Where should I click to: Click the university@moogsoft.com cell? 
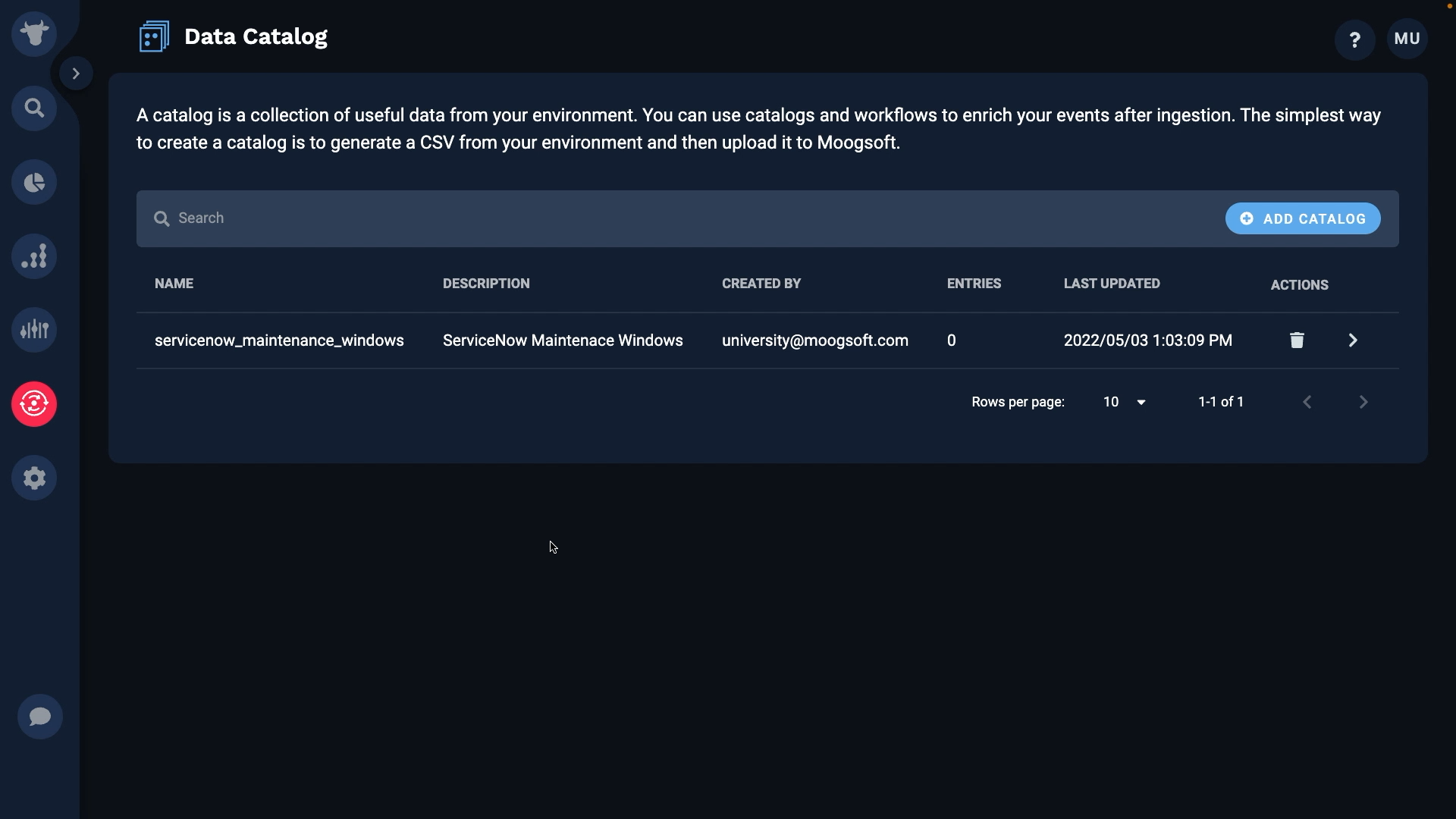(x=815, y=340)
